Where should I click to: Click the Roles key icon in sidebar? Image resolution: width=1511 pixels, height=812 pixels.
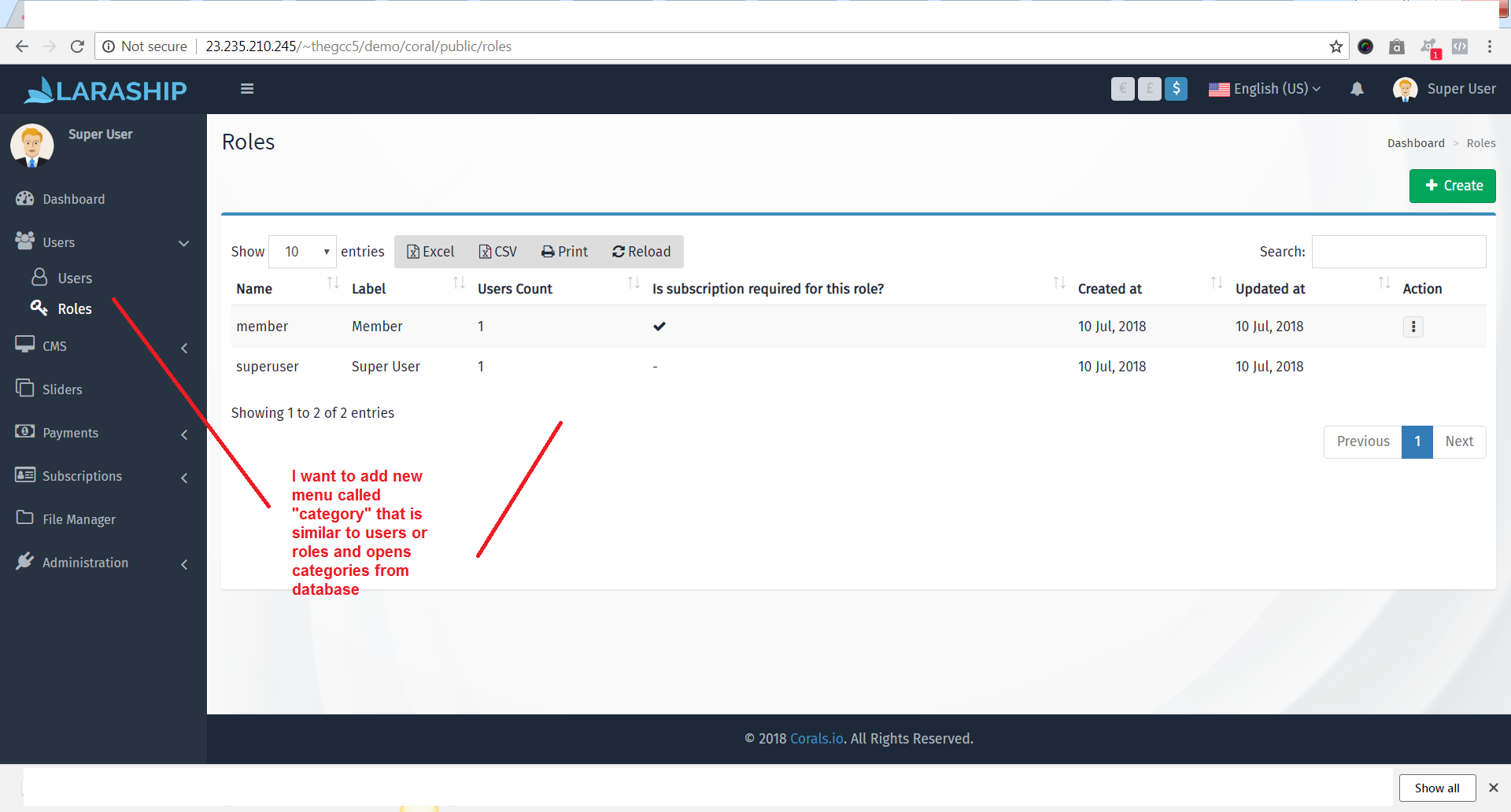(39, 308)
